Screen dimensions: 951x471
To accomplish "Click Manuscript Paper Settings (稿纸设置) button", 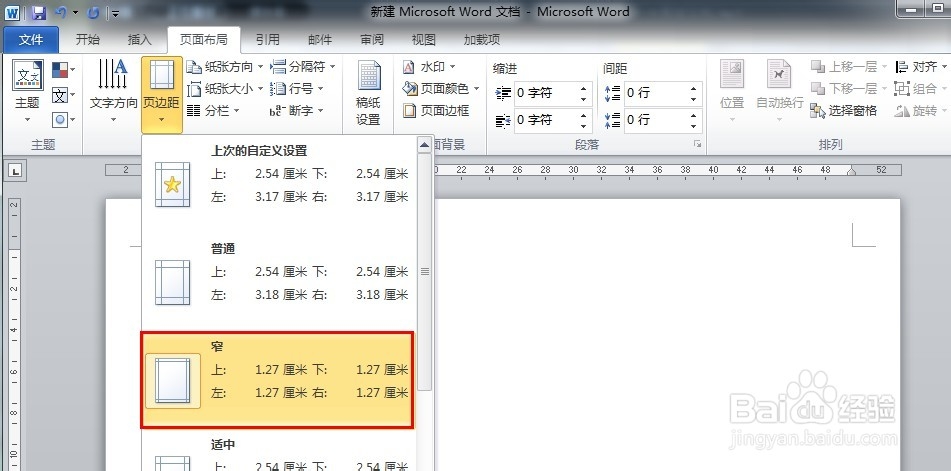I will pyautogui.click(x=368, y=93).
